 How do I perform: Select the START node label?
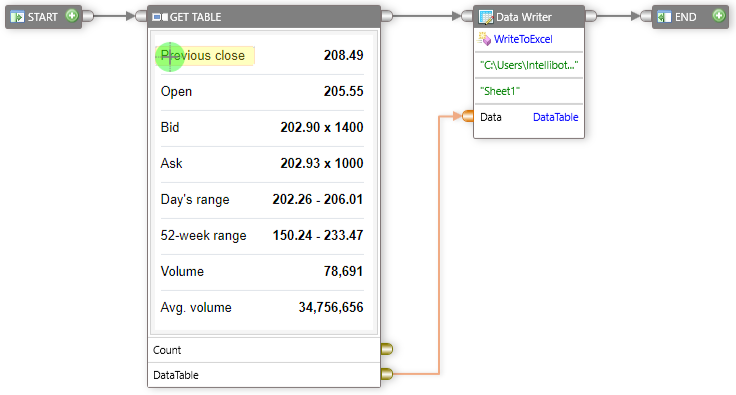click(43, 17)
